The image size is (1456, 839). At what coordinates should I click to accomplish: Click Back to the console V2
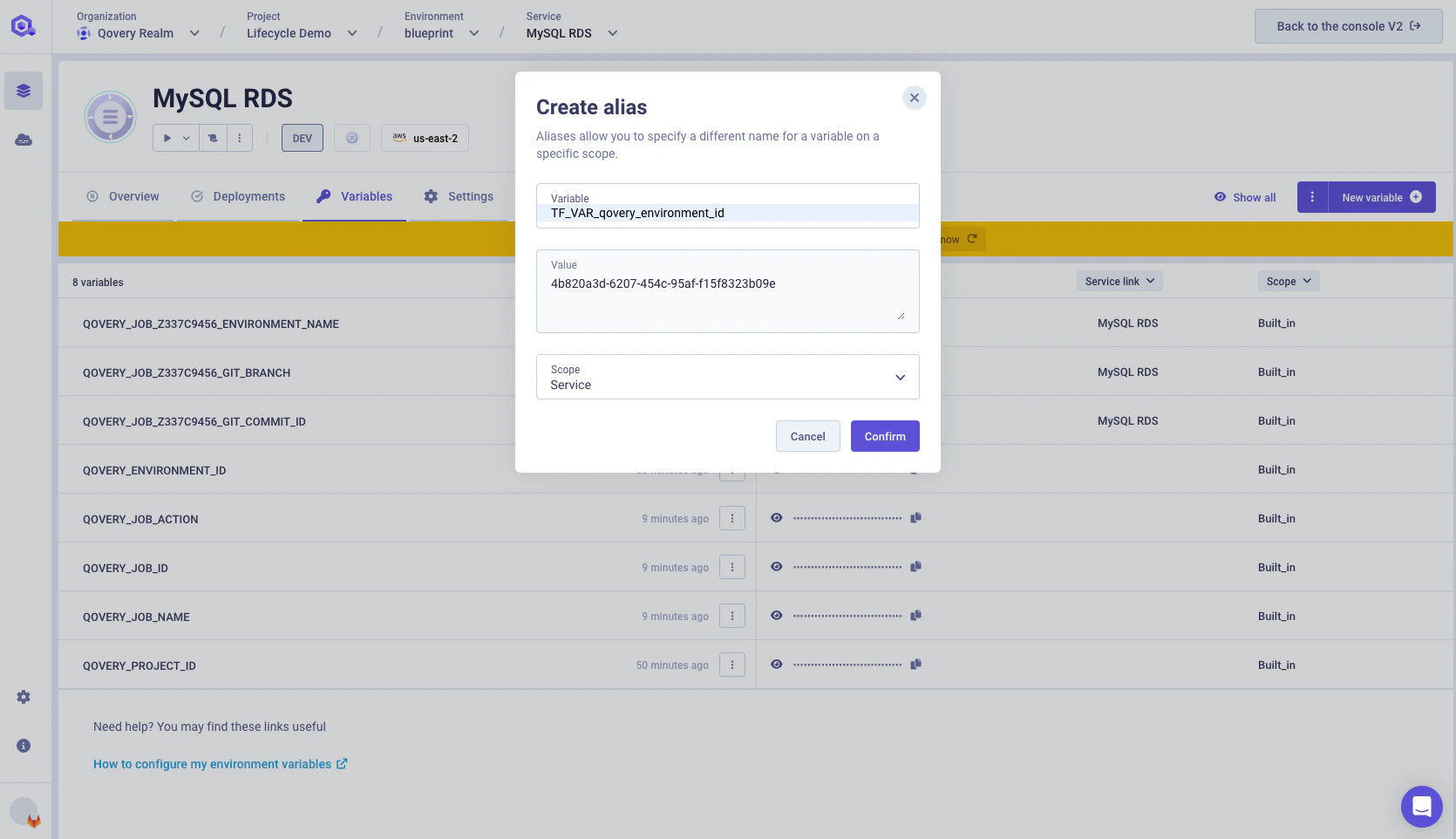click(1348, 26)
